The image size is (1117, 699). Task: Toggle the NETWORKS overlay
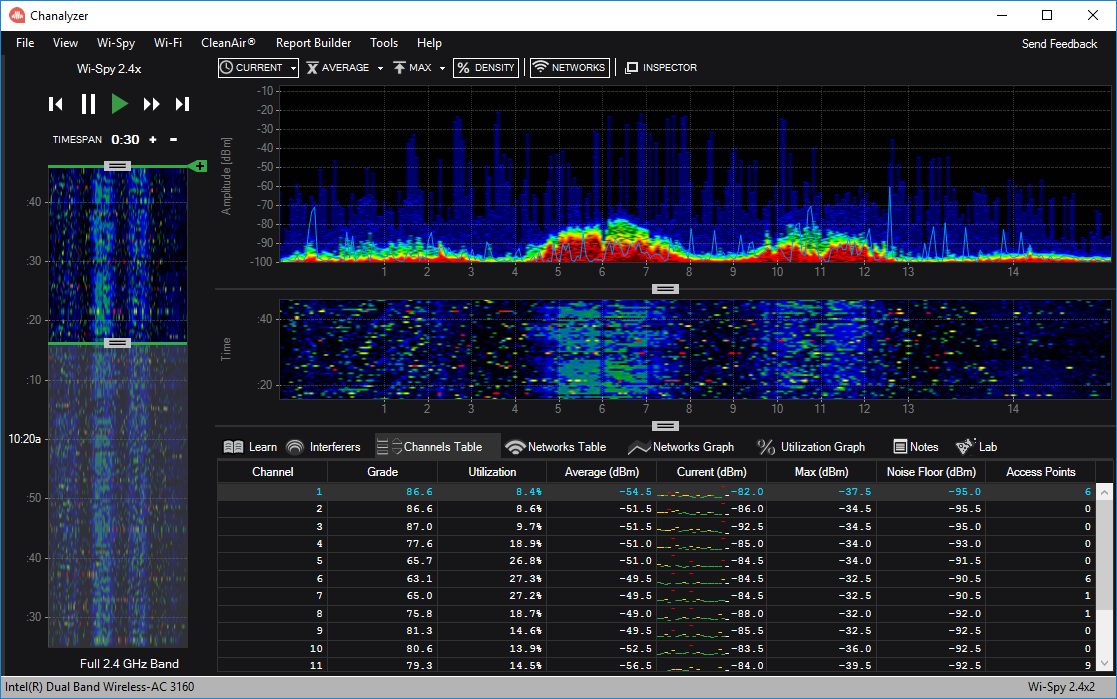coord(570,68)
